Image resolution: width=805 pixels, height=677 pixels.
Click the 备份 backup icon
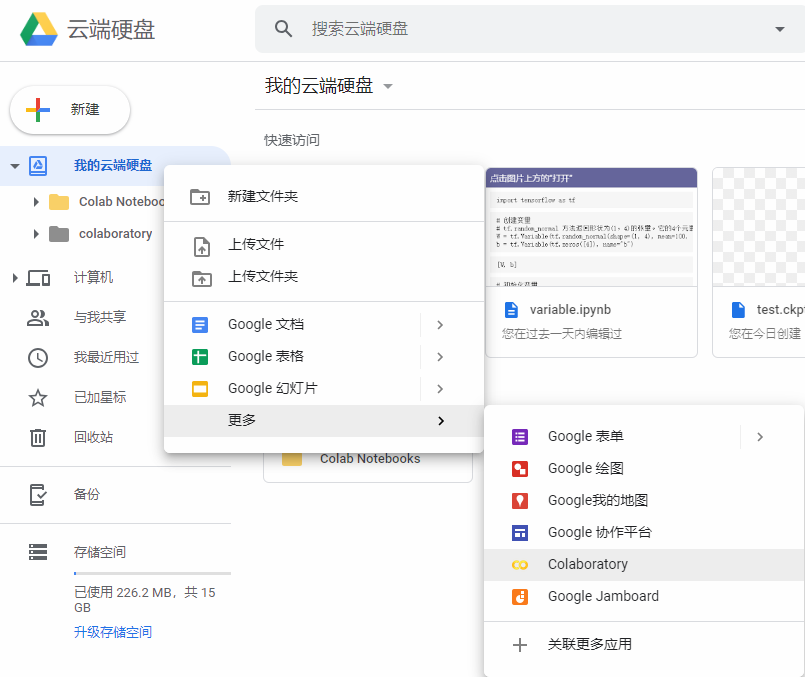coord(38,495)
